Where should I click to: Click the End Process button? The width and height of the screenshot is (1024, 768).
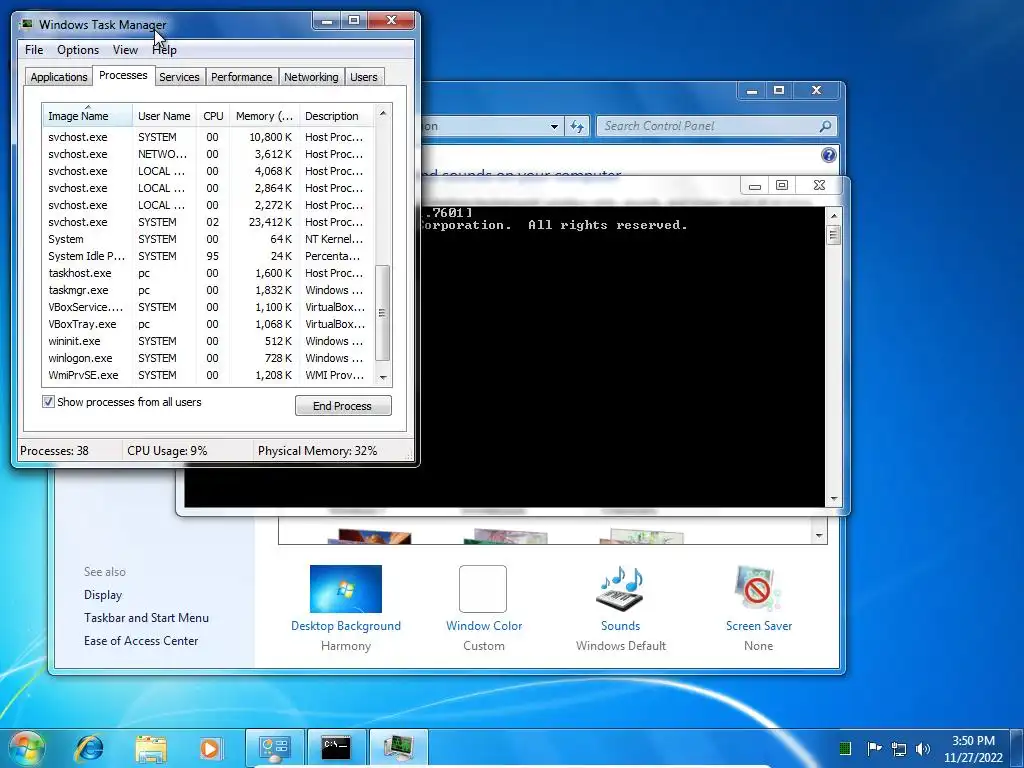tap(343, 406)
